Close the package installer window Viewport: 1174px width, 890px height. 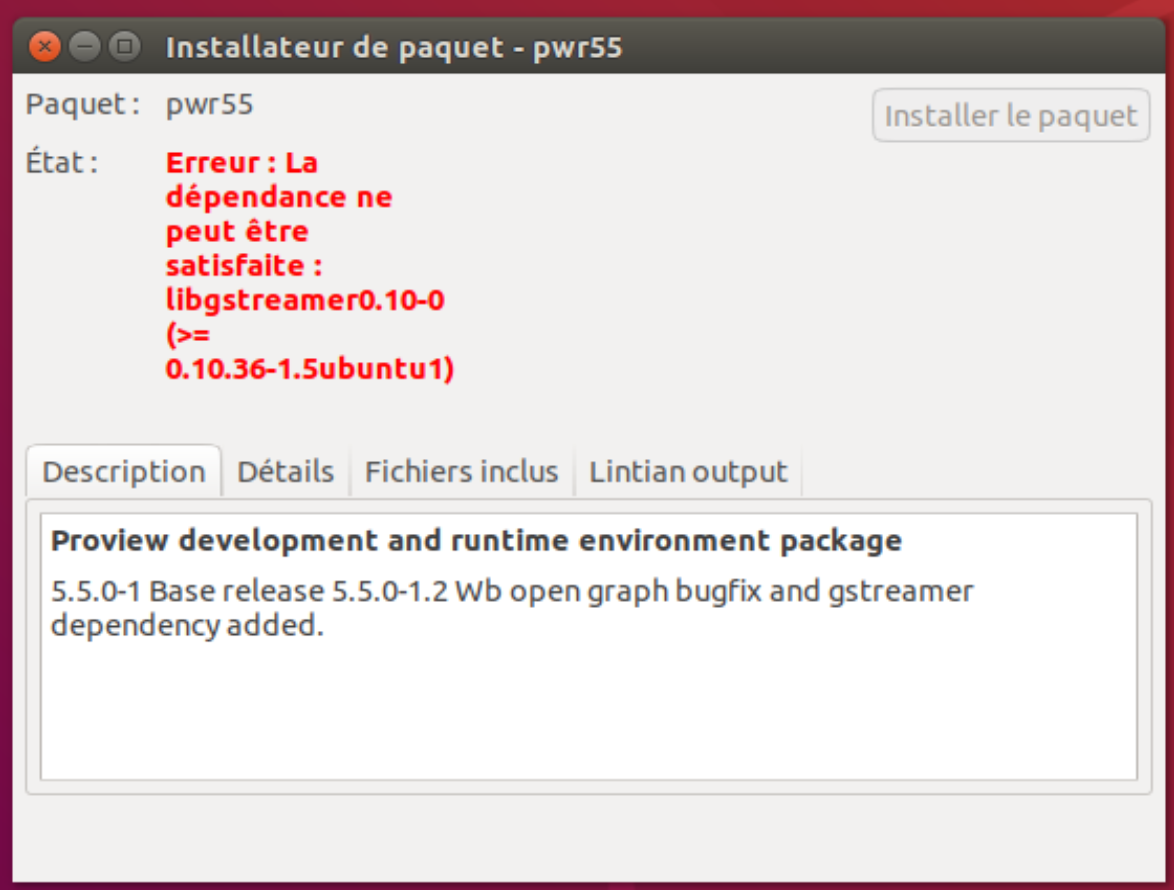coord(45,47)
